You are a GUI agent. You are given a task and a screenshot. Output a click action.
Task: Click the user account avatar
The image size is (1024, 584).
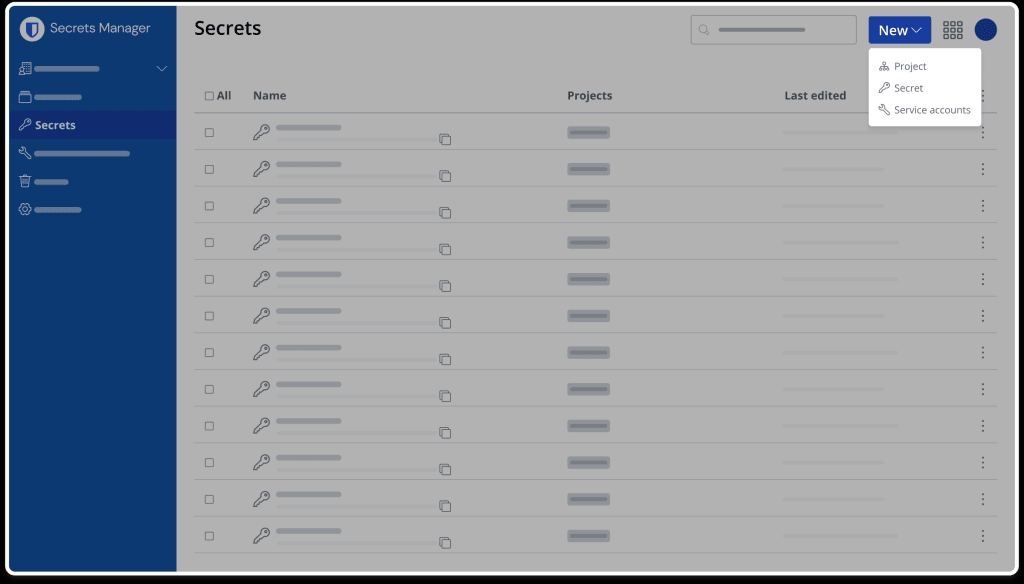point(986,30)
